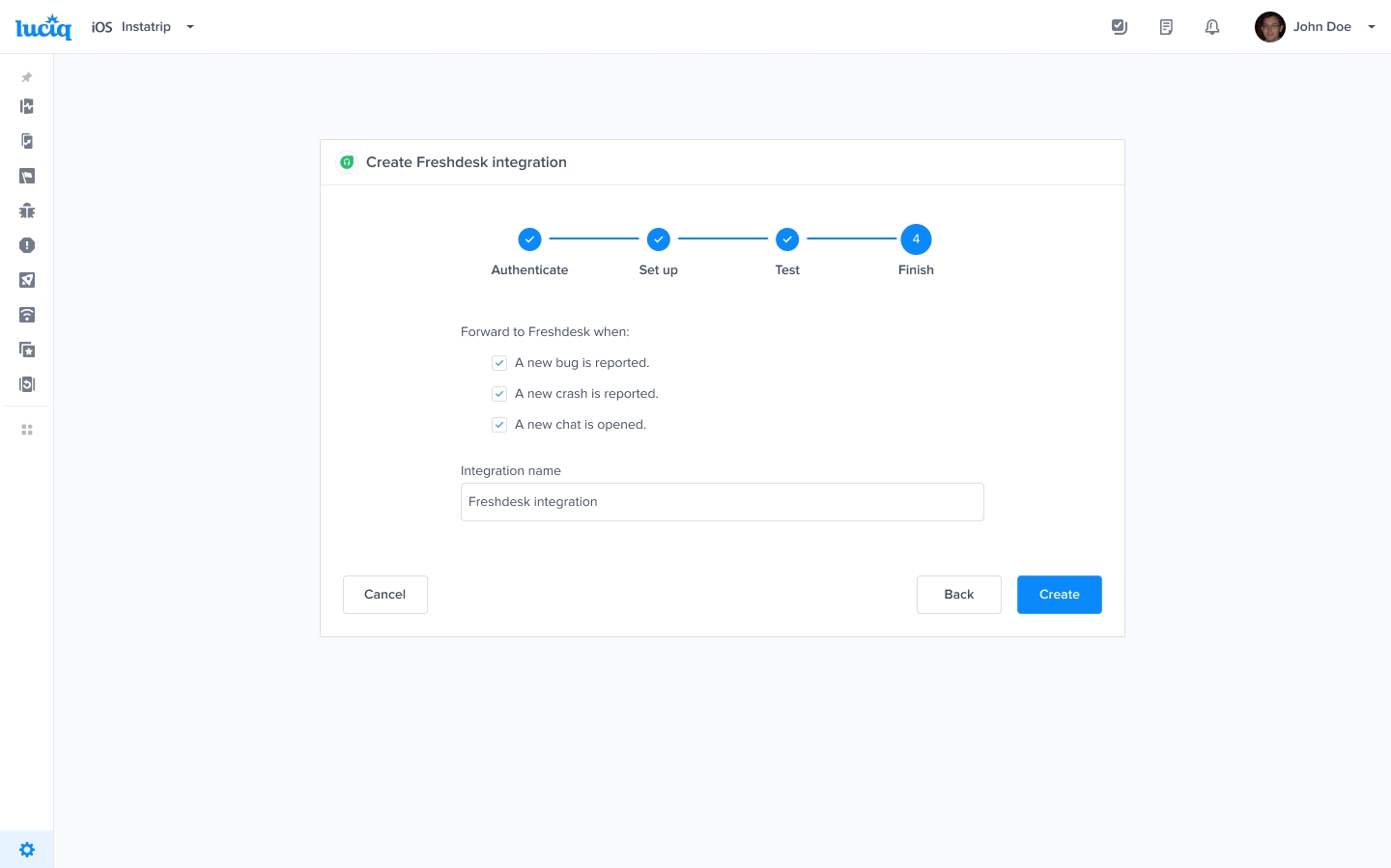Expand the Instatrip app selector dropdown
Screen dimensions: 1391x868
pos(190,27)
